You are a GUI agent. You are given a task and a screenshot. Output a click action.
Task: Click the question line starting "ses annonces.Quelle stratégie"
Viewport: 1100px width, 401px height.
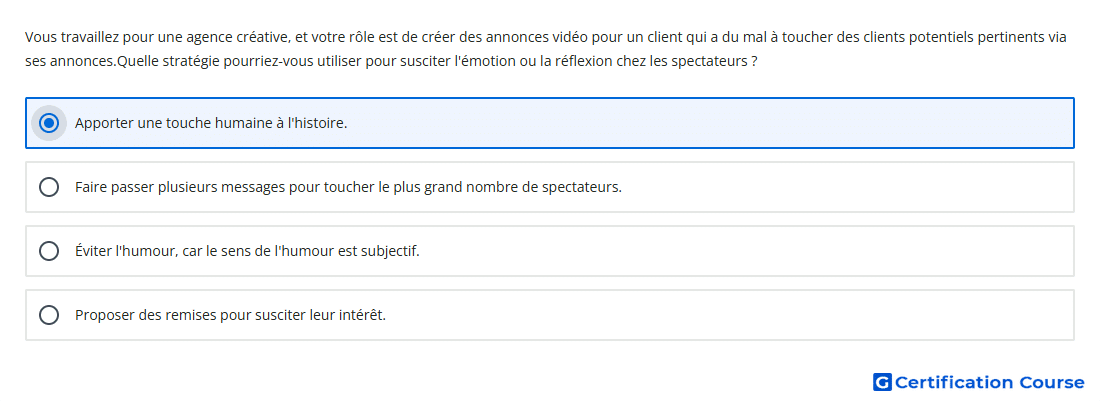[391, 61]
